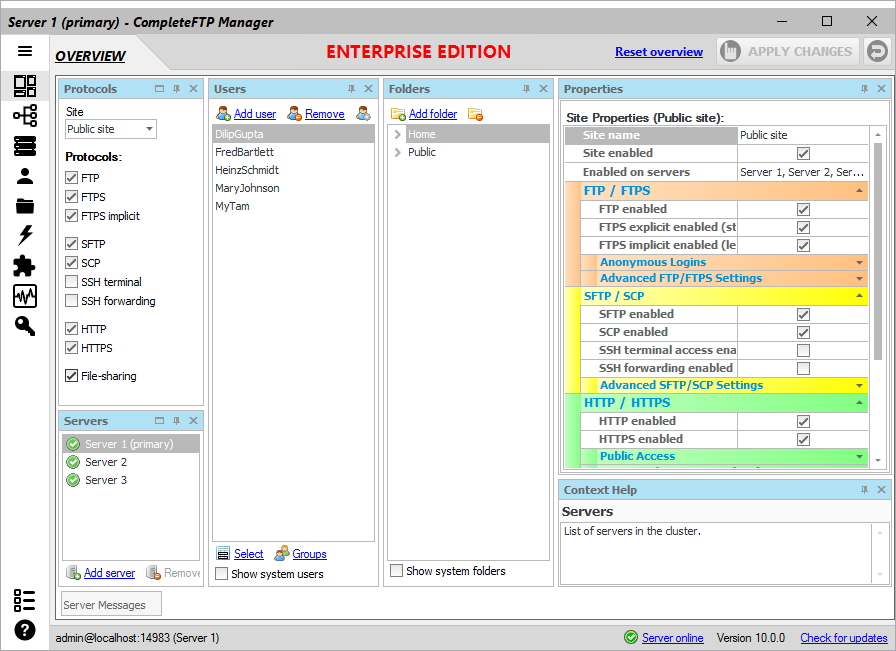The image size is (896, 651).
Task: Select the servers cluster icon in the sidebar
Action: pos(25,116)
